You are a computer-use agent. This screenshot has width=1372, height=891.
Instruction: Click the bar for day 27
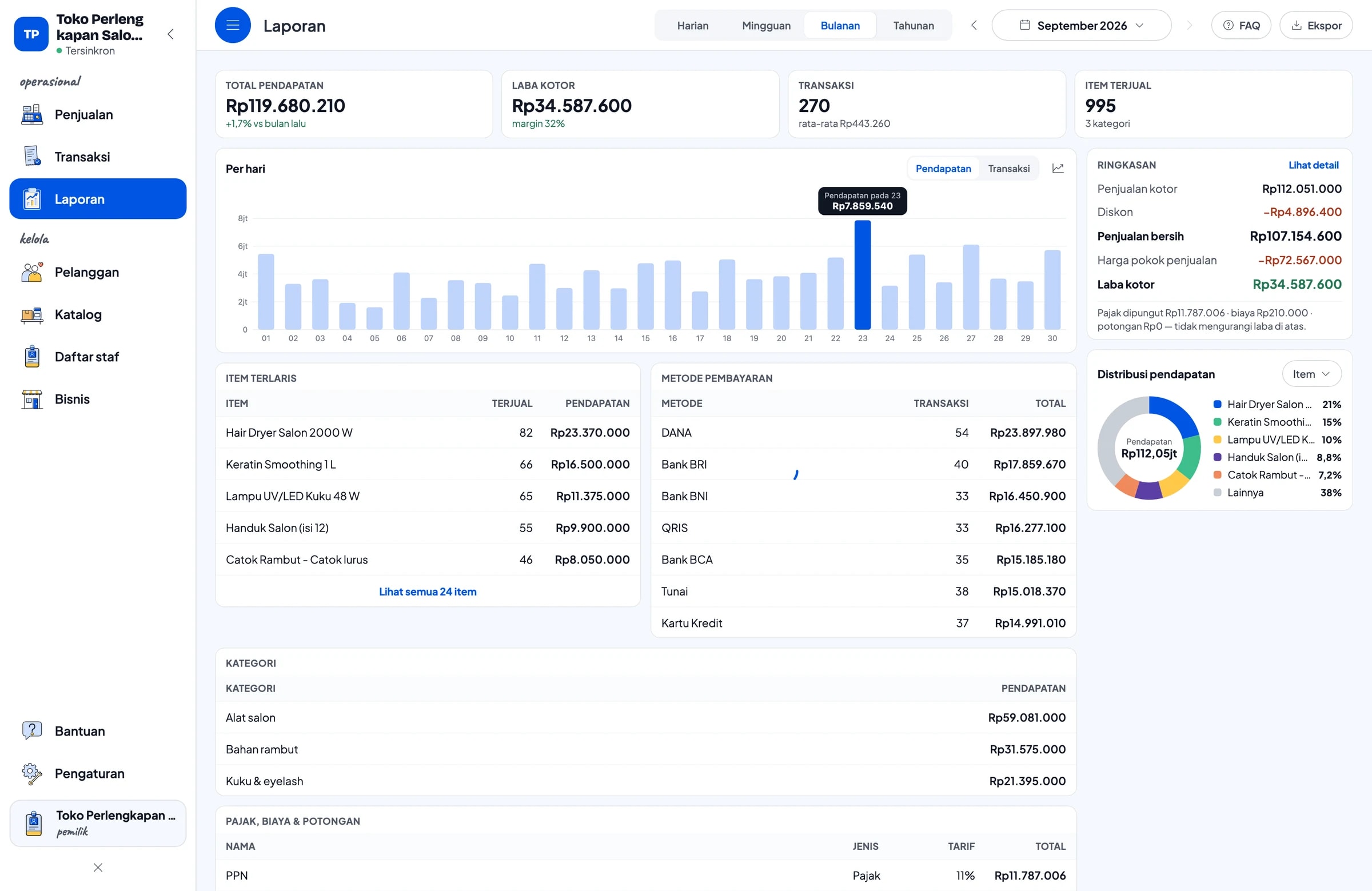(x=971, y=287)
